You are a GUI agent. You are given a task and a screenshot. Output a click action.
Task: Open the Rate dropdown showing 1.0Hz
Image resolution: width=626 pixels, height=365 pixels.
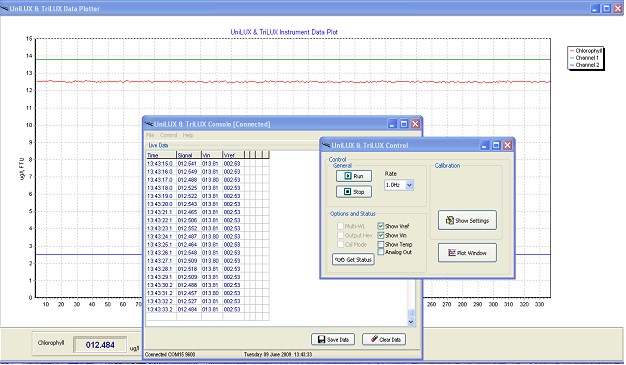[409, 185]
